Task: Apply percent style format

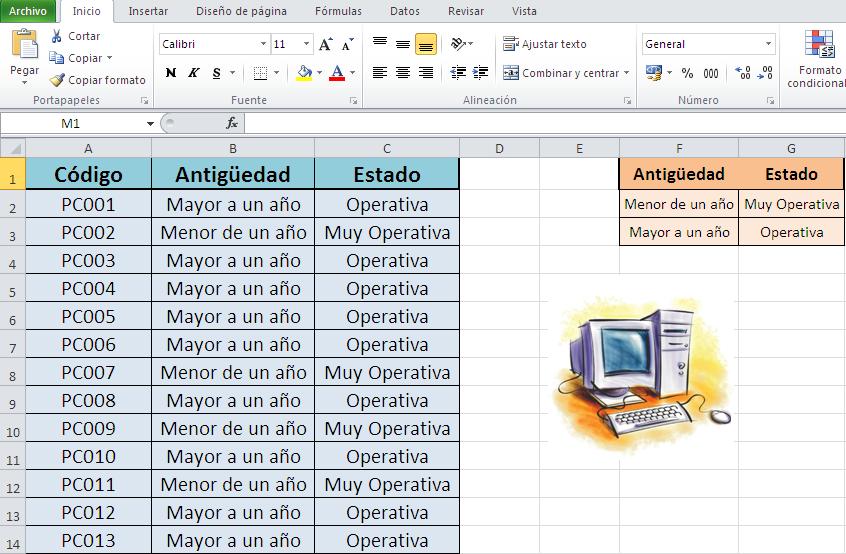Action: [687, 73]
